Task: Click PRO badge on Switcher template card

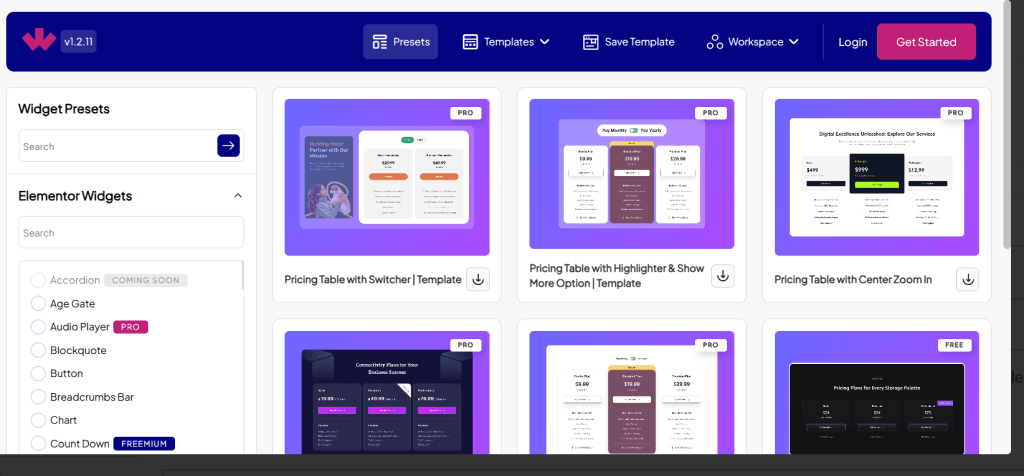Action: pyautogui.click(x=466, y=112)
